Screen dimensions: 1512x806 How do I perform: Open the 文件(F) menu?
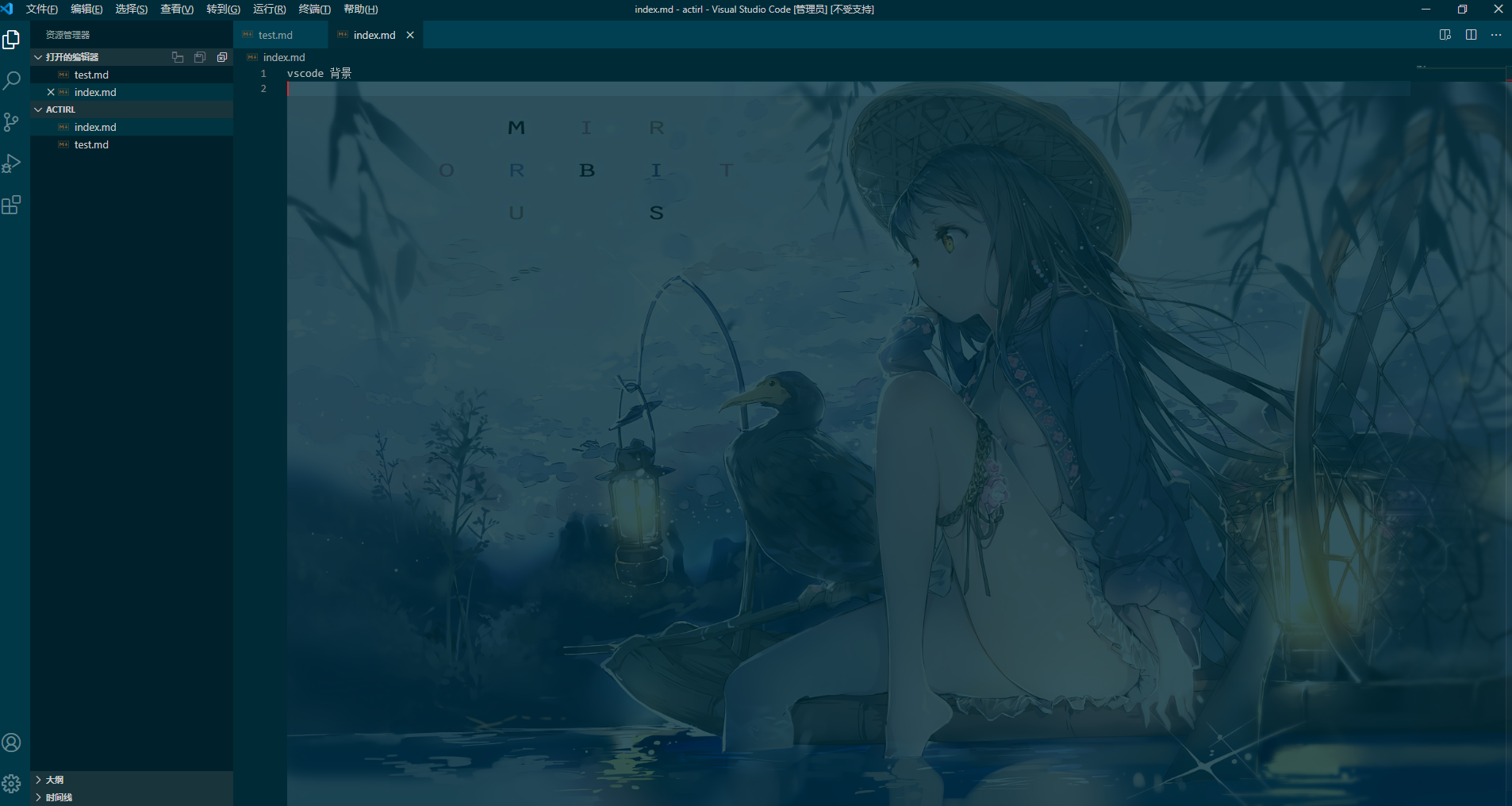pyautogui.click(x=42, y=9)
